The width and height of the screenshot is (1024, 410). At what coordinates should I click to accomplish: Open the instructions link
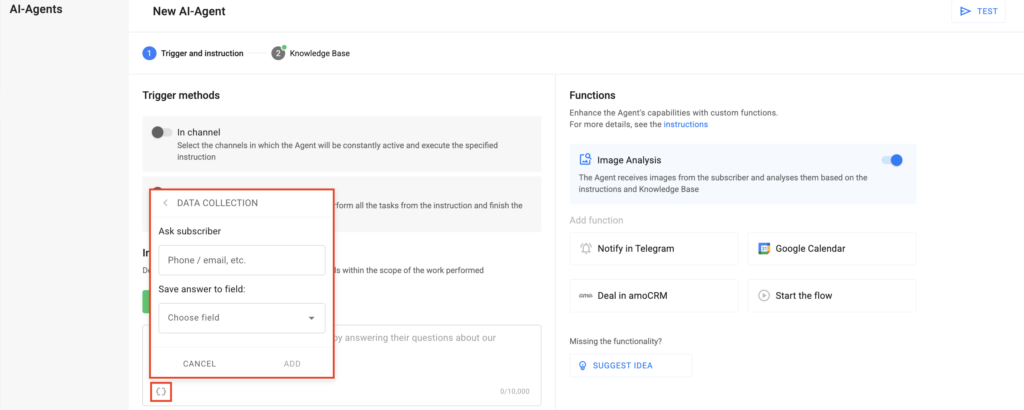(685, 124)
